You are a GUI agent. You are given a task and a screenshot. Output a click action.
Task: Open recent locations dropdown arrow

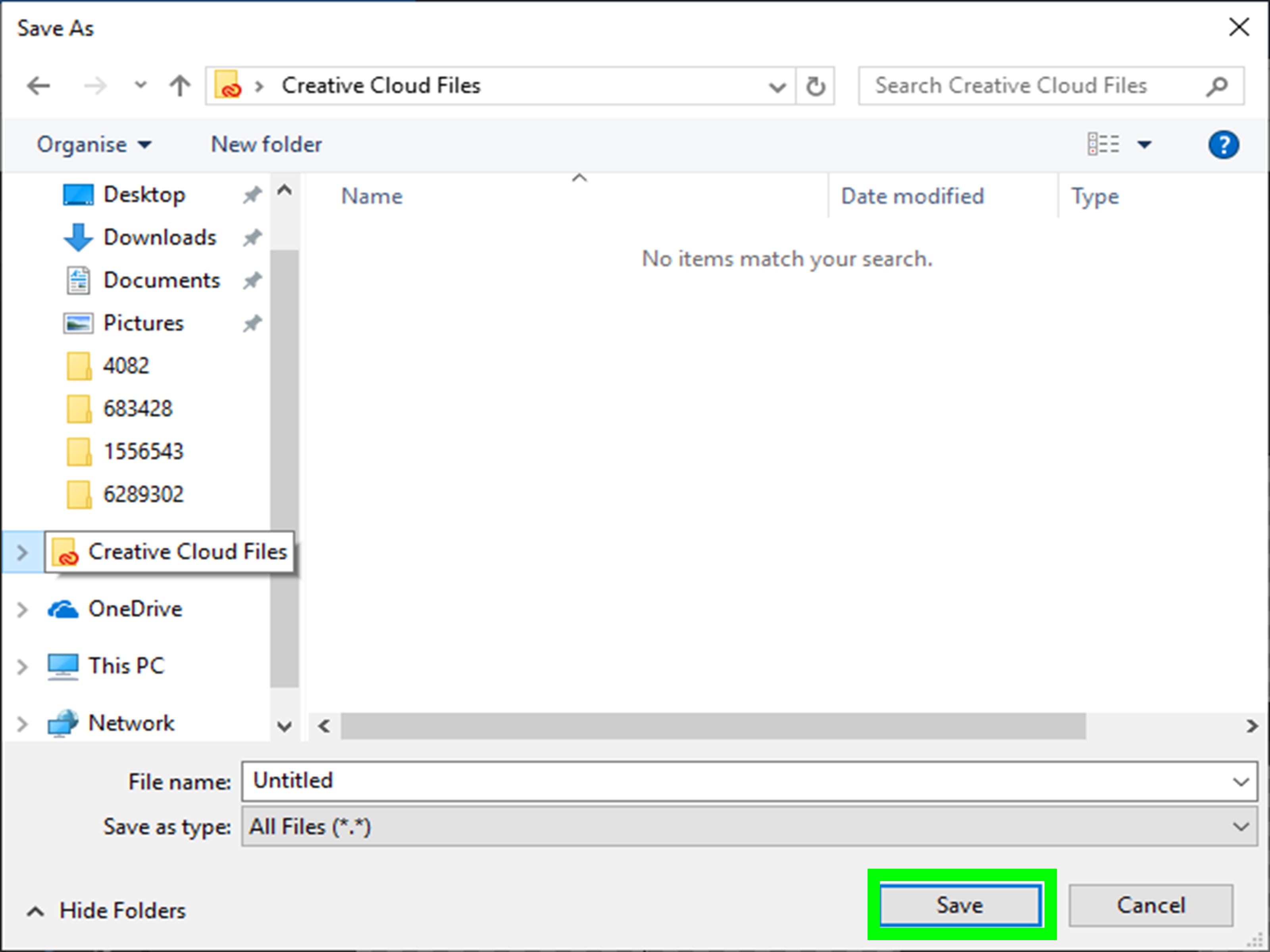click(140, 86)
